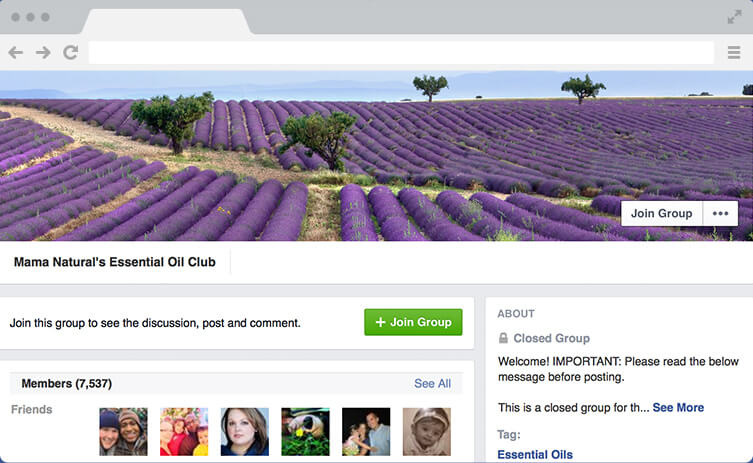Open the dark-haired woman portrait thumbnail
The height and width of the screenshot is (463, 753).
click(245, 432)
